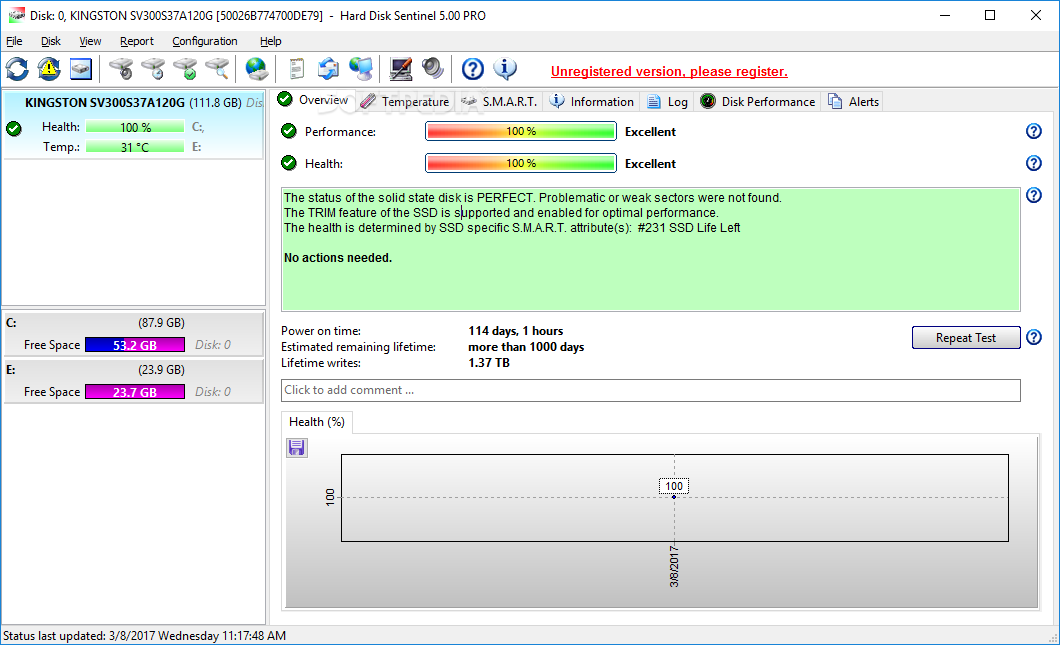Image resolution: width=1060 pixels, height=645 pixels.
Task: Switch to the Disk Performance tab
Action: click(758, 101)
